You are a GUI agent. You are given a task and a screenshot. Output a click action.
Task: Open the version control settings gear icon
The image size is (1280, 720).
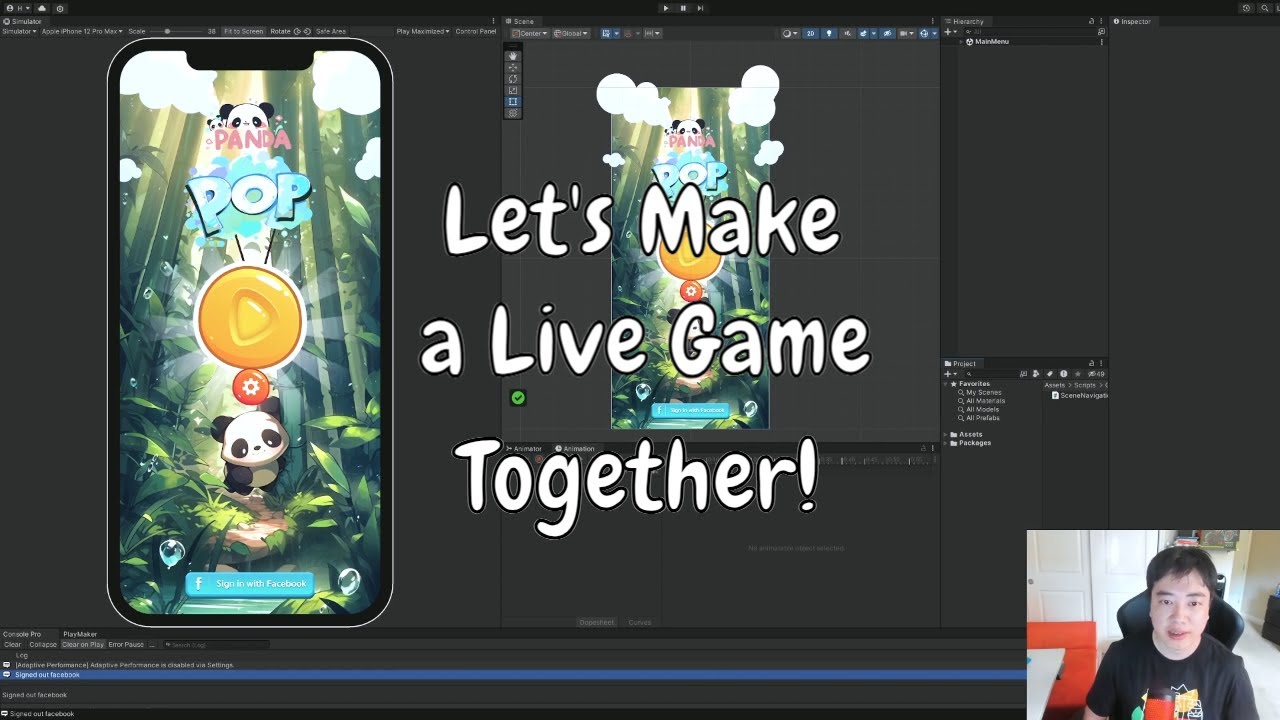tap(60, 8)
